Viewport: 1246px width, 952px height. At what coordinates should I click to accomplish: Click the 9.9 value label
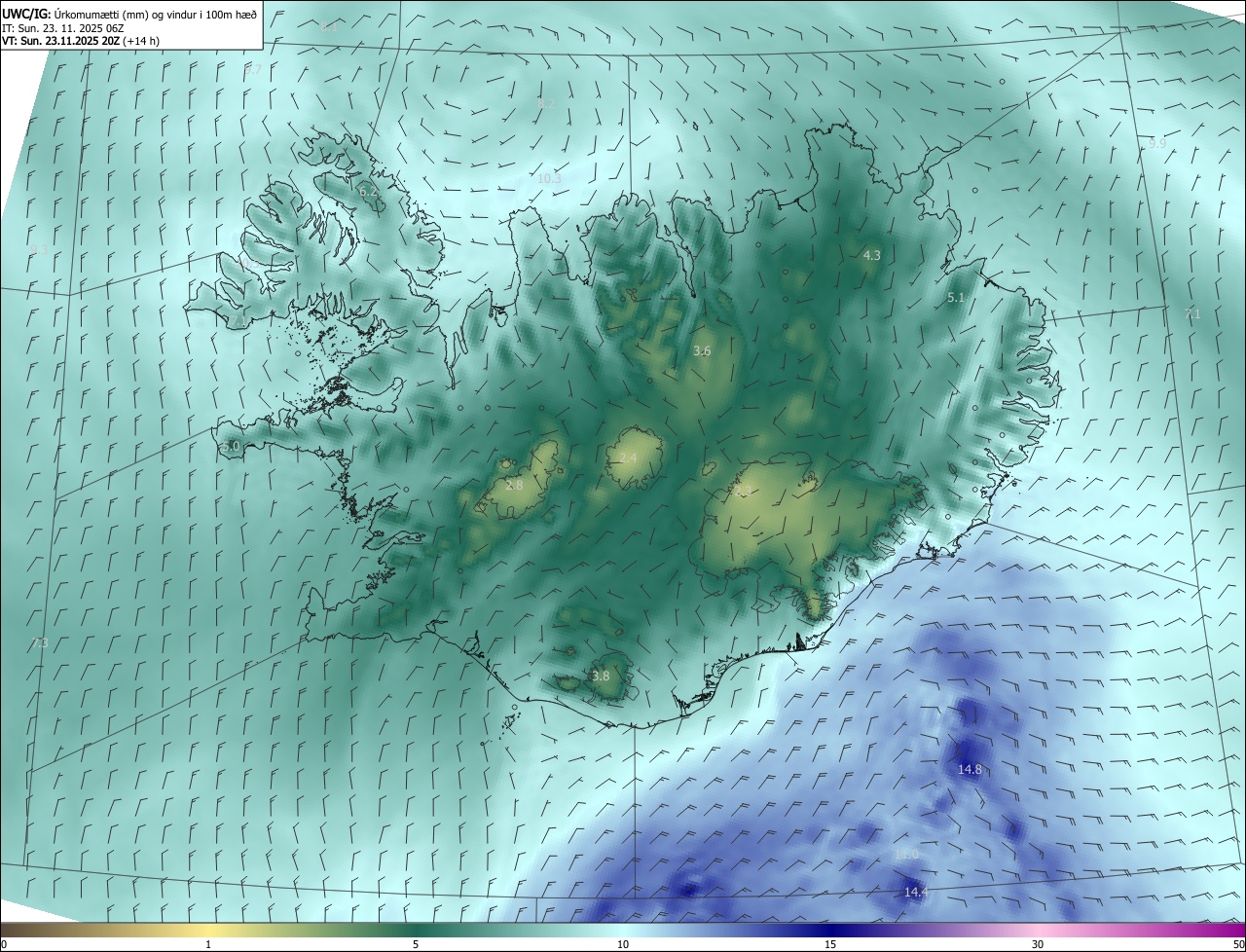pyautogui.click(x=1157, y=143)
